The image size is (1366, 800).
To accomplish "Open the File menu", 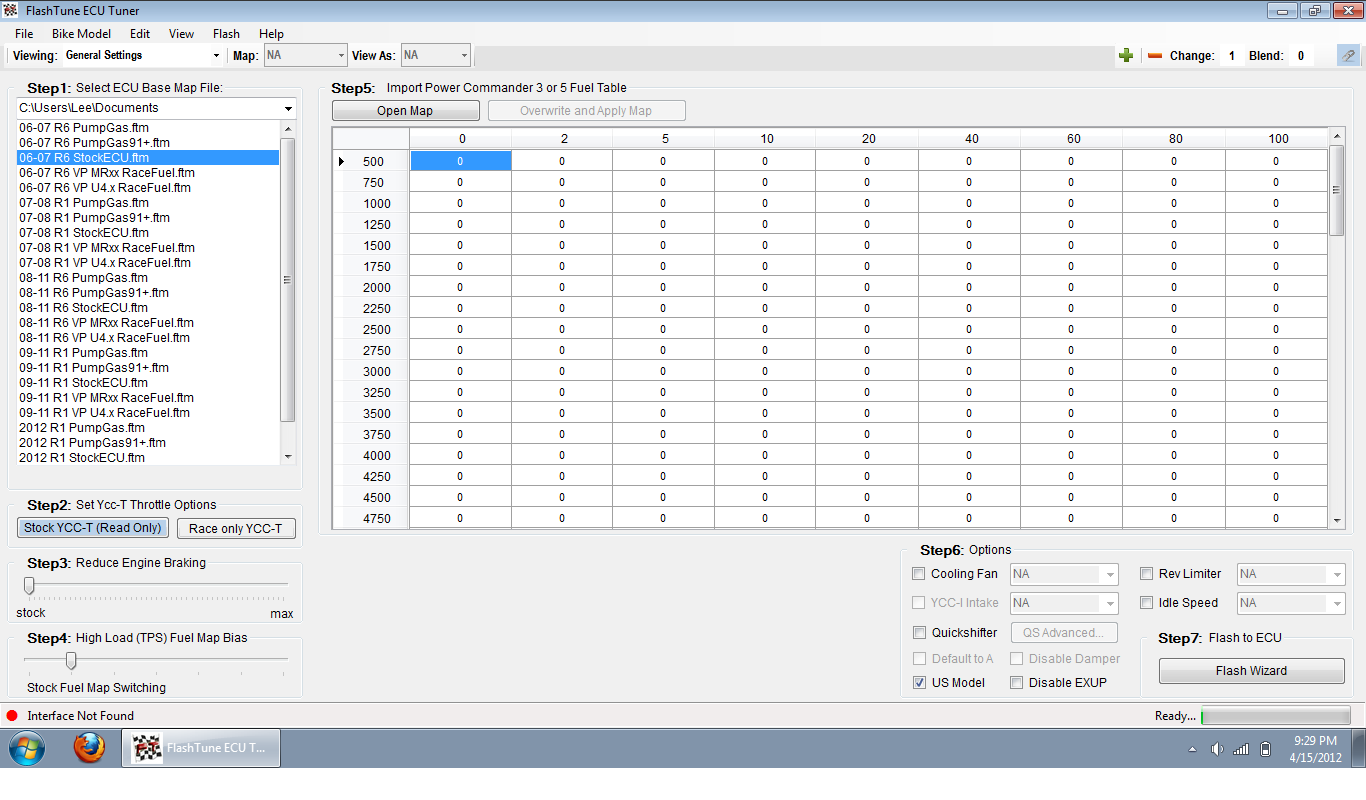I will 24,34.
